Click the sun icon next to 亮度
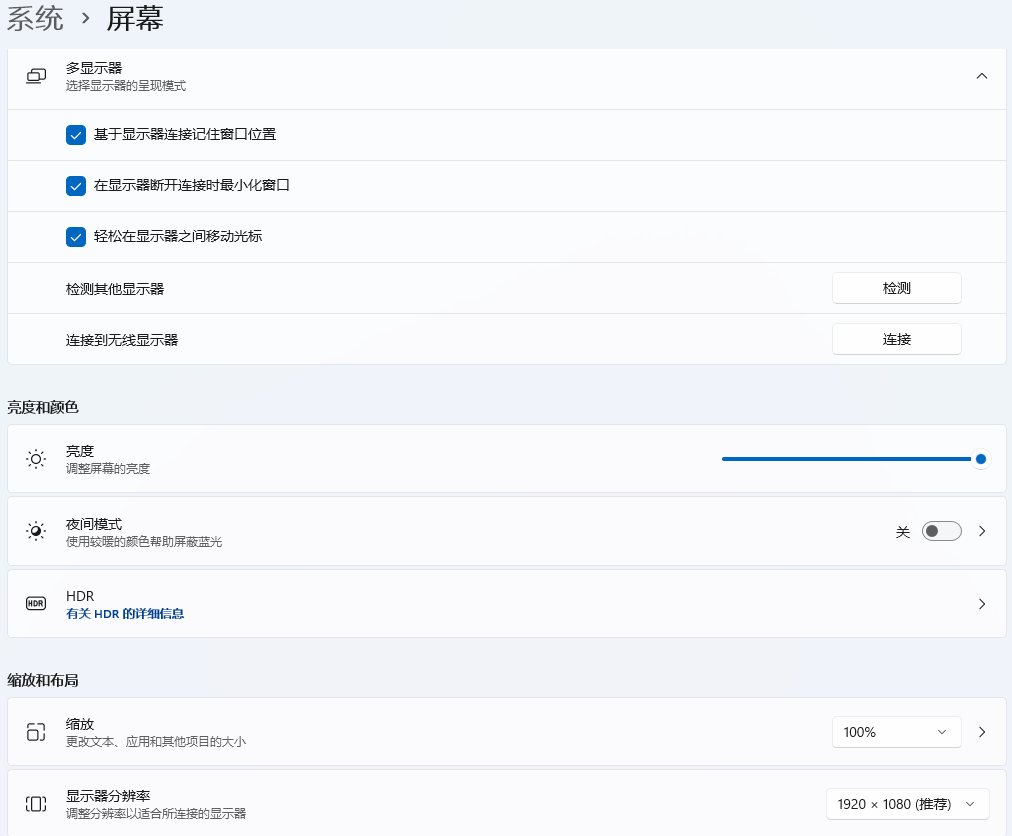The height and width of the screenshot is (836, 1012). tap(36, 459)
